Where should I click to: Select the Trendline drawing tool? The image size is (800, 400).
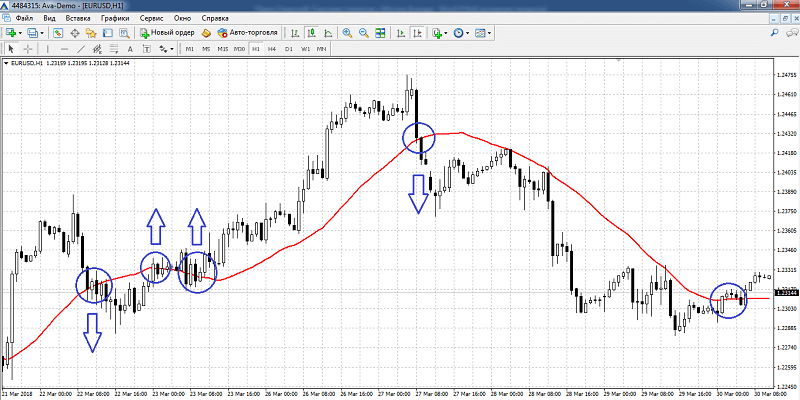(x=81, y=49)
